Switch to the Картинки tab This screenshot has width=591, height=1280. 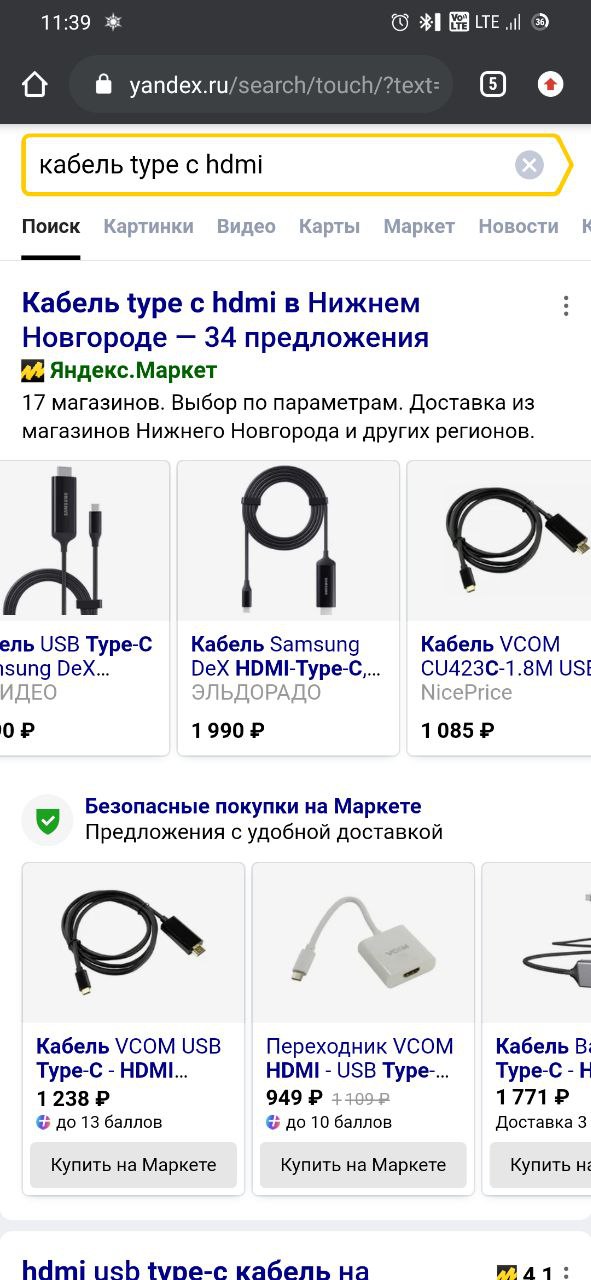coord(148,226)
